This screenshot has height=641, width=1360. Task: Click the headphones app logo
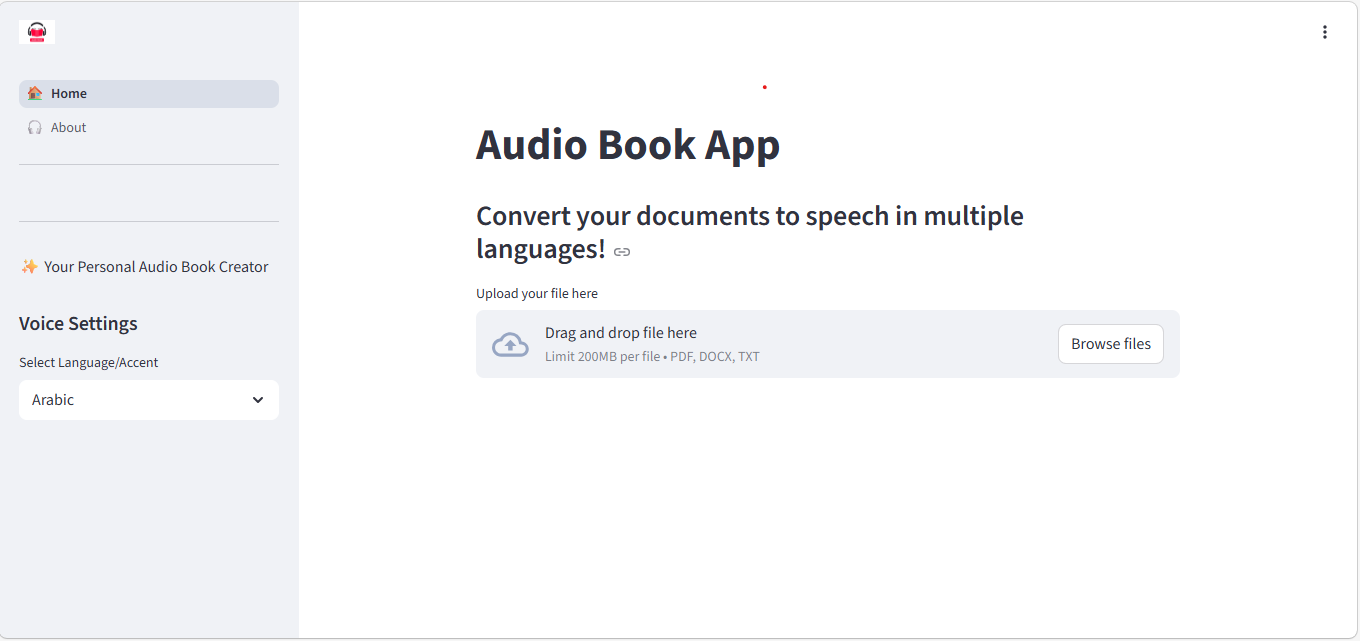point(36,31)
